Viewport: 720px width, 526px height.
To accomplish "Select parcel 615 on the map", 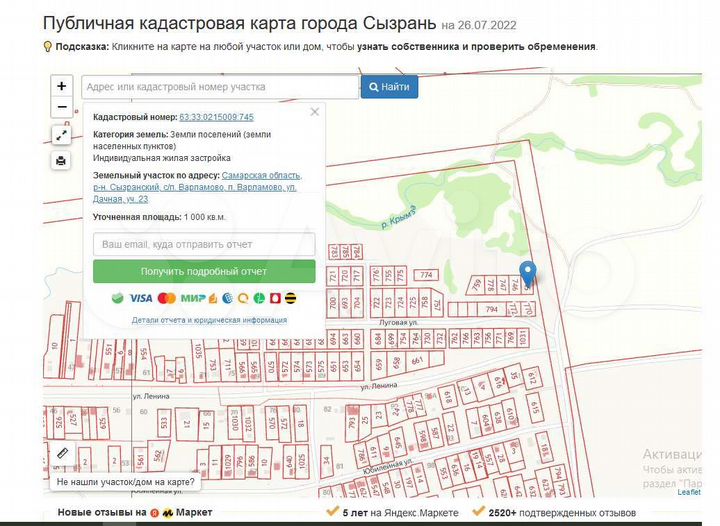I will coord(534,407).
